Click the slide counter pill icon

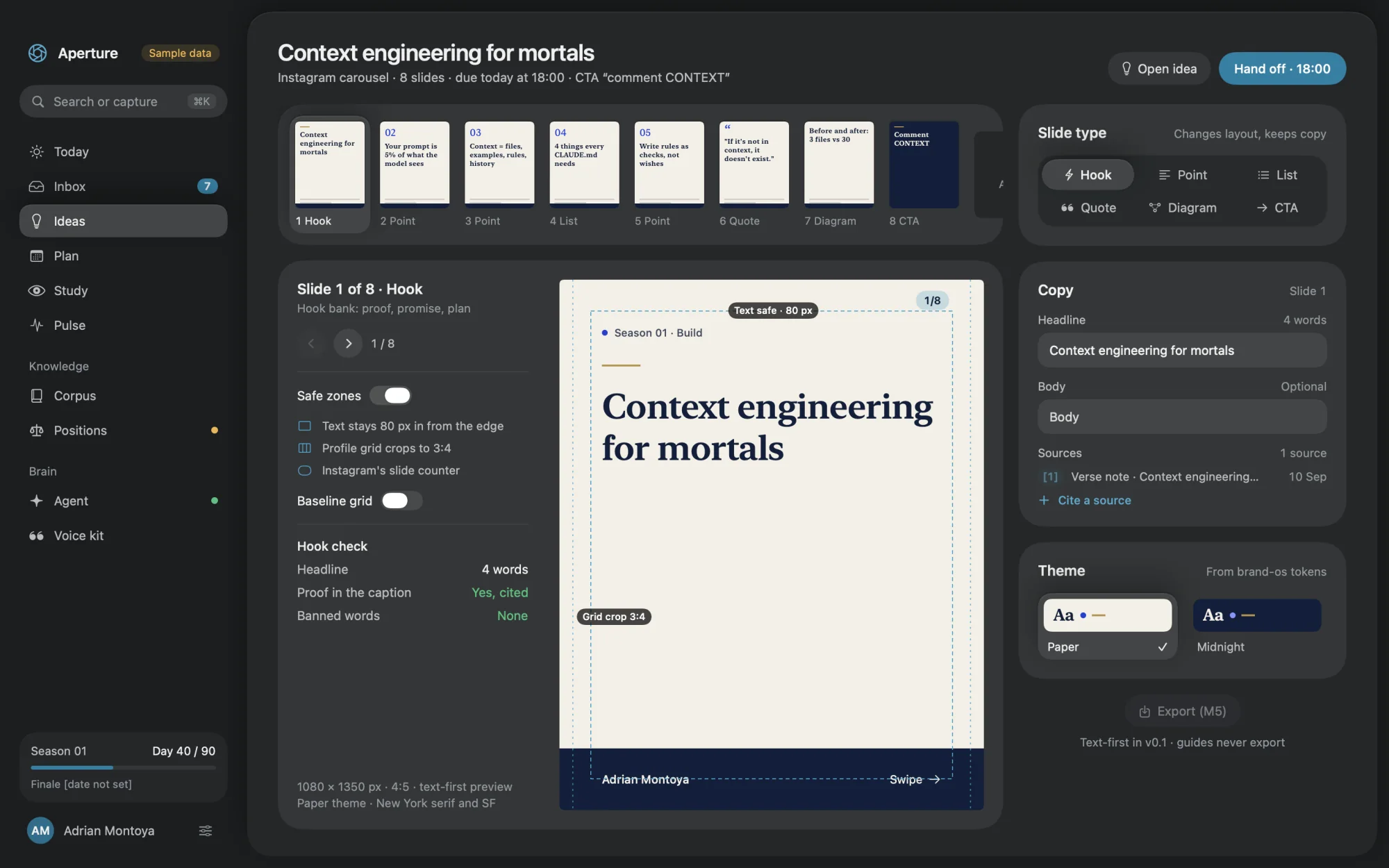(304, 470)
